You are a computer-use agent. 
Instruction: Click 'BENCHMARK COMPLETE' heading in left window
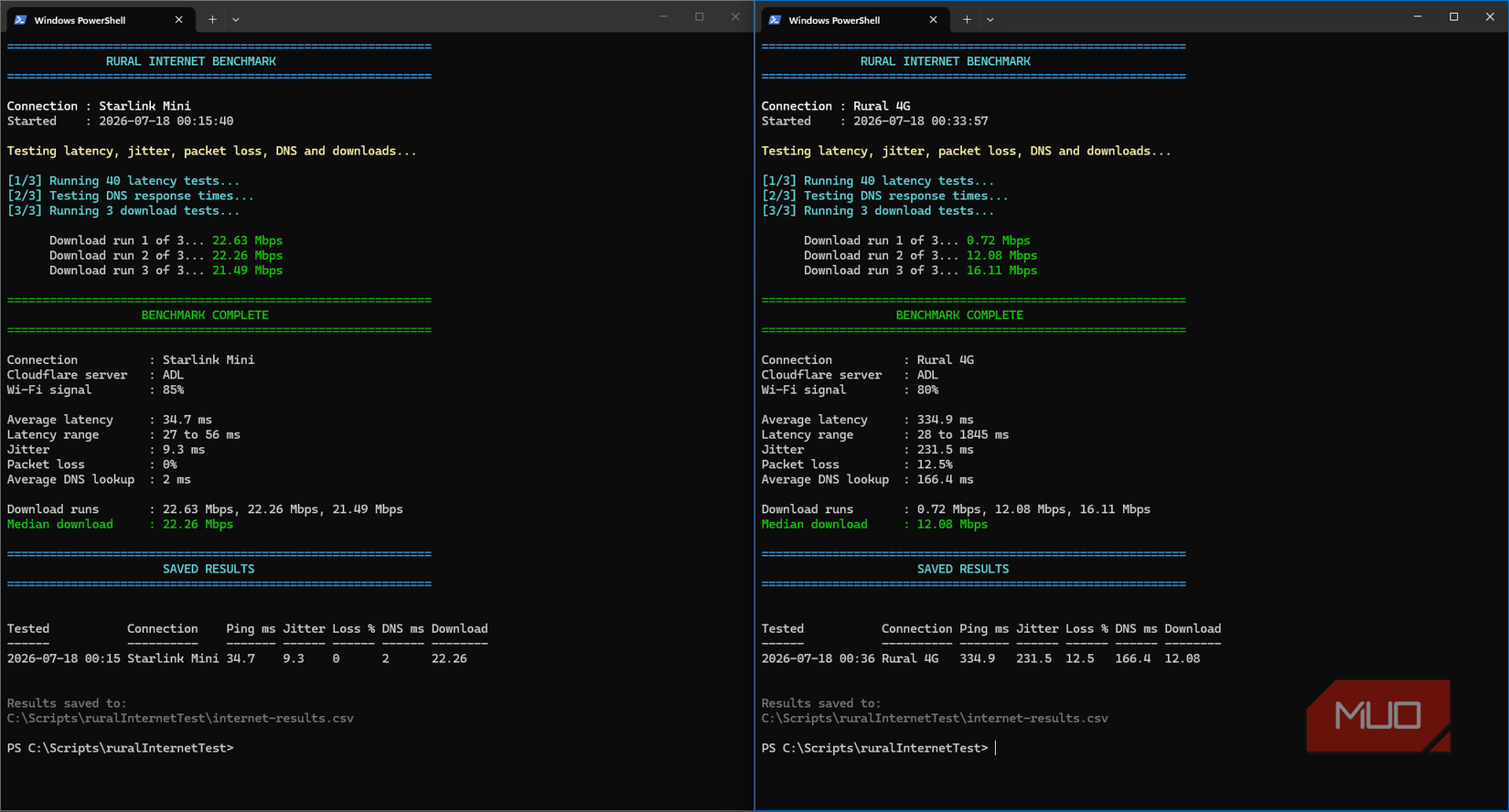205,315
